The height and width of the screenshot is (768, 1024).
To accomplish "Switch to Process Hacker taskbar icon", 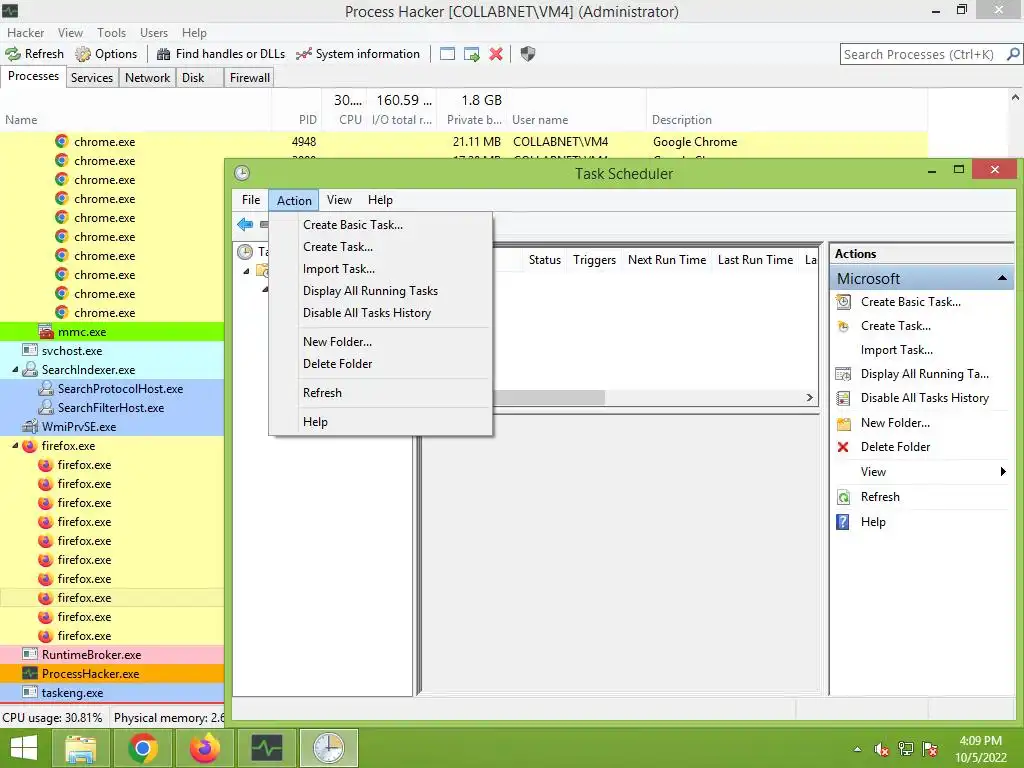I will point(266,748).
